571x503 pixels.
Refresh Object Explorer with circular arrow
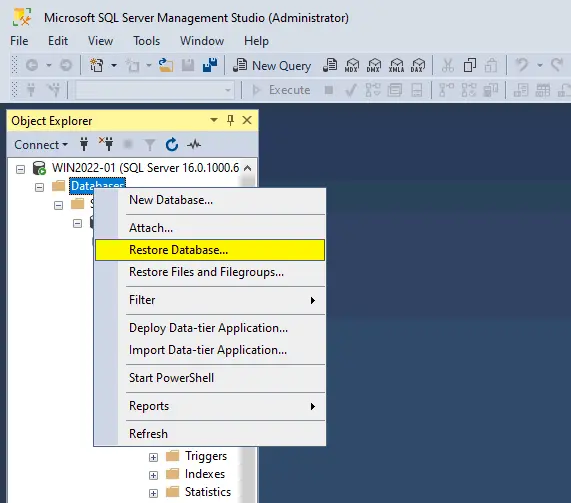pyautogui.click(x=172, y=145)
